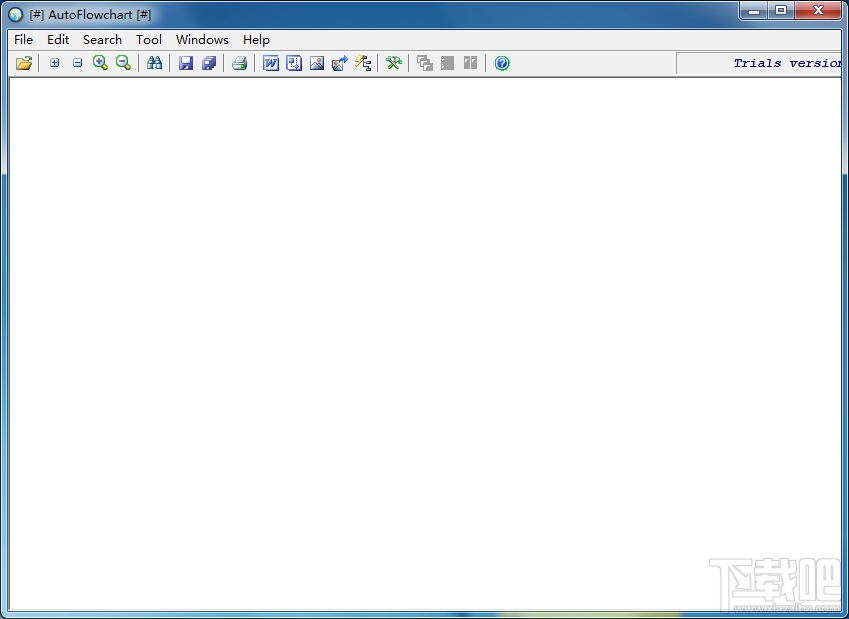Save with the single floppy disk icon
Screen dimensions: 849x619
(x=186, y=63)
